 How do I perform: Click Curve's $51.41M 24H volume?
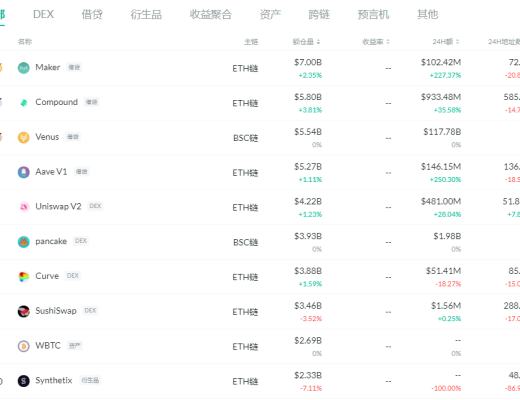point(443,271)
